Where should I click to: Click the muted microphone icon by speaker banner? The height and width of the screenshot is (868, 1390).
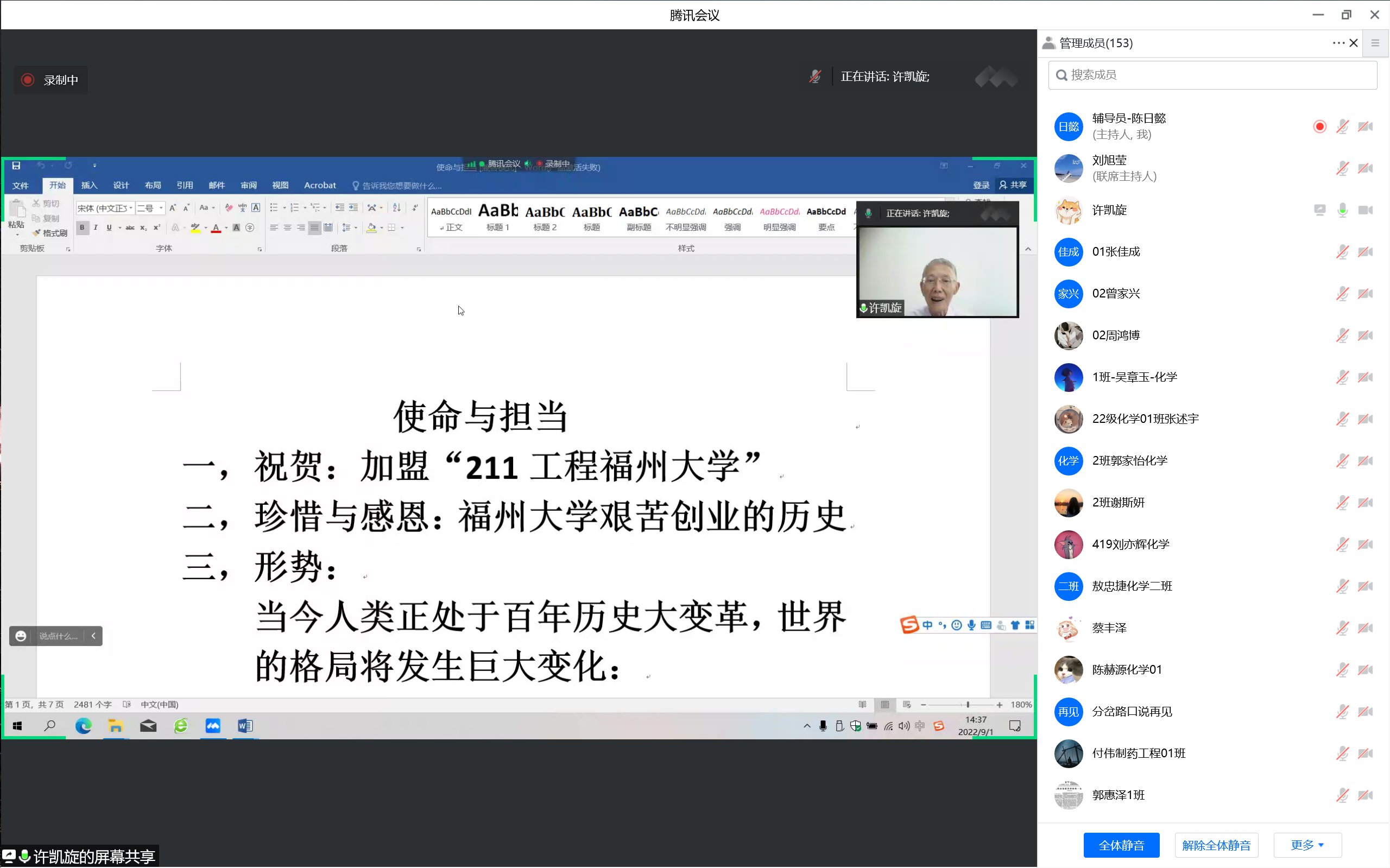[814, 77]
